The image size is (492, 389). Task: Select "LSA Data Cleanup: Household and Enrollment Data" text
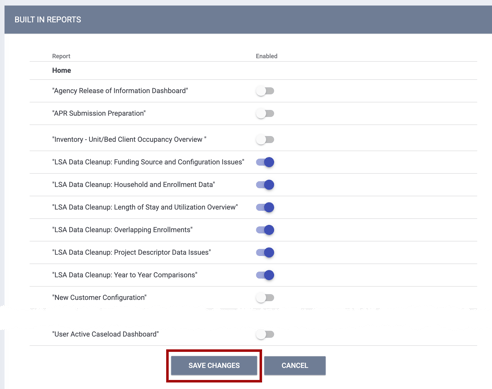pos(134,185)
